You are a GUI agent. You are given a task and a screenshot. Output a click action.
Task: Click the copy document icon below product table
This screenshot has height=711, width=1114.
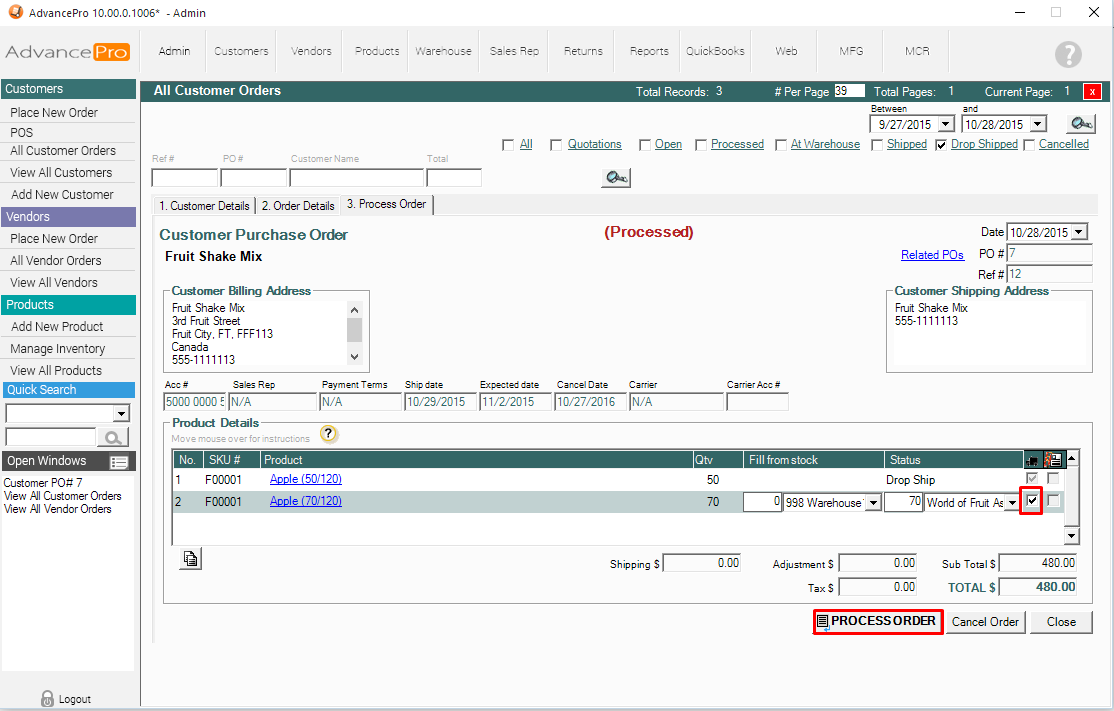point(190,559)
